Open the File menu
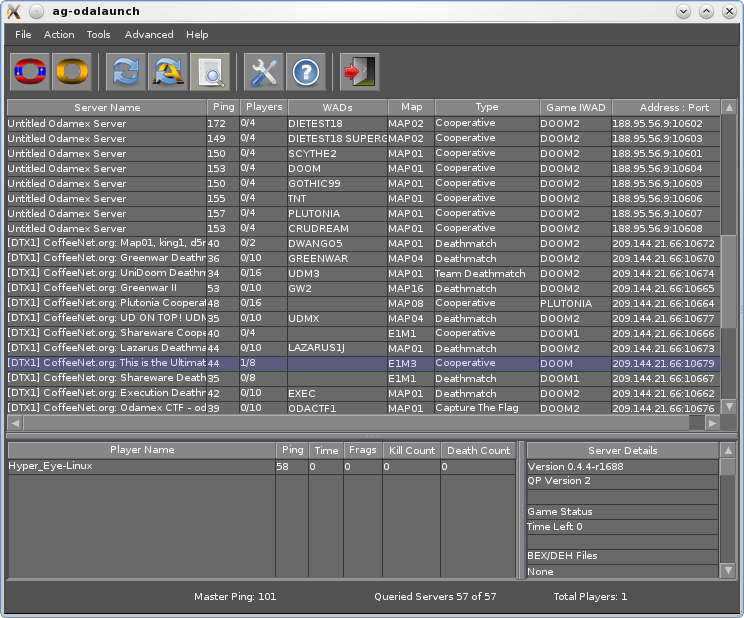 (23, 34)
